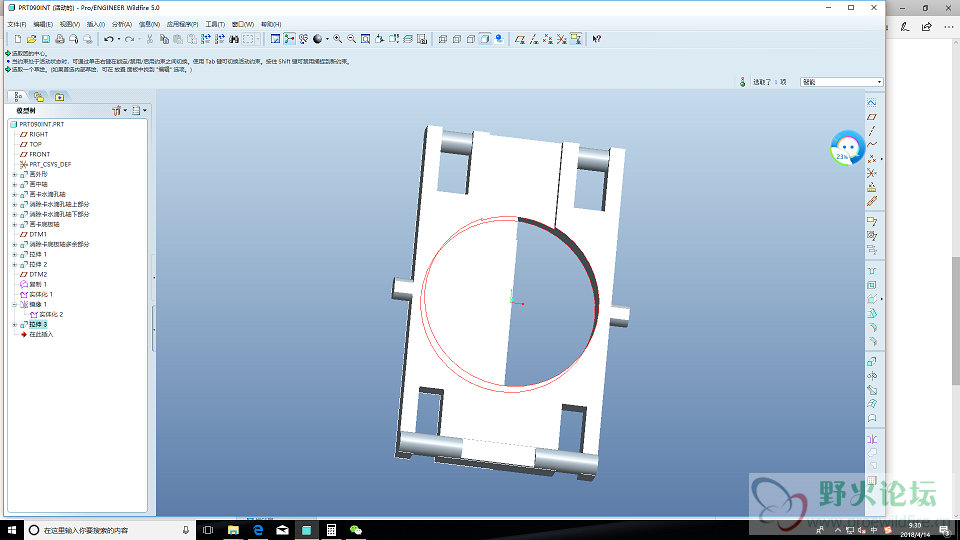
Task: Select DTM1 in the model tree
Action: 38,234
